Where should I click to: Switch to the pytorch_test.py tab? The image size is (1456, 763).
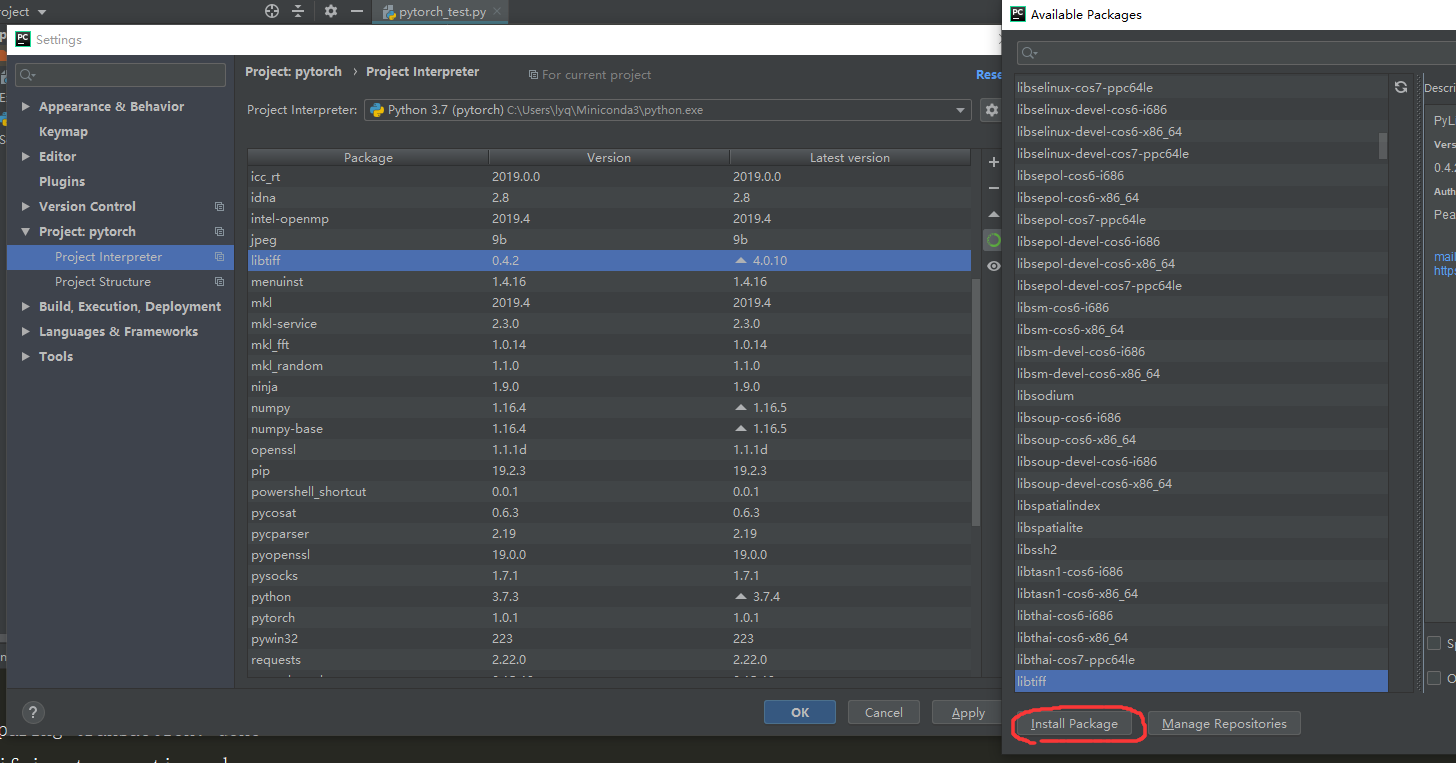440,12
